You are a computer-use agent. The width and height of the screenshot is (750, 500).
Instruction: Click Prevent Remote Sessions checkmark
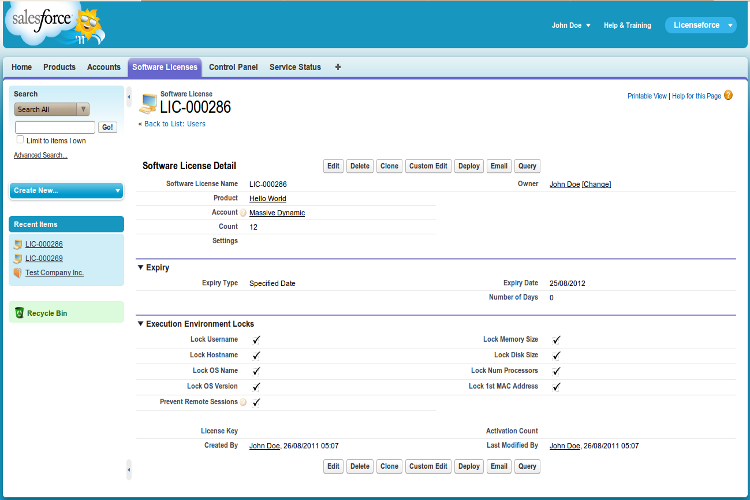point(256,402)
